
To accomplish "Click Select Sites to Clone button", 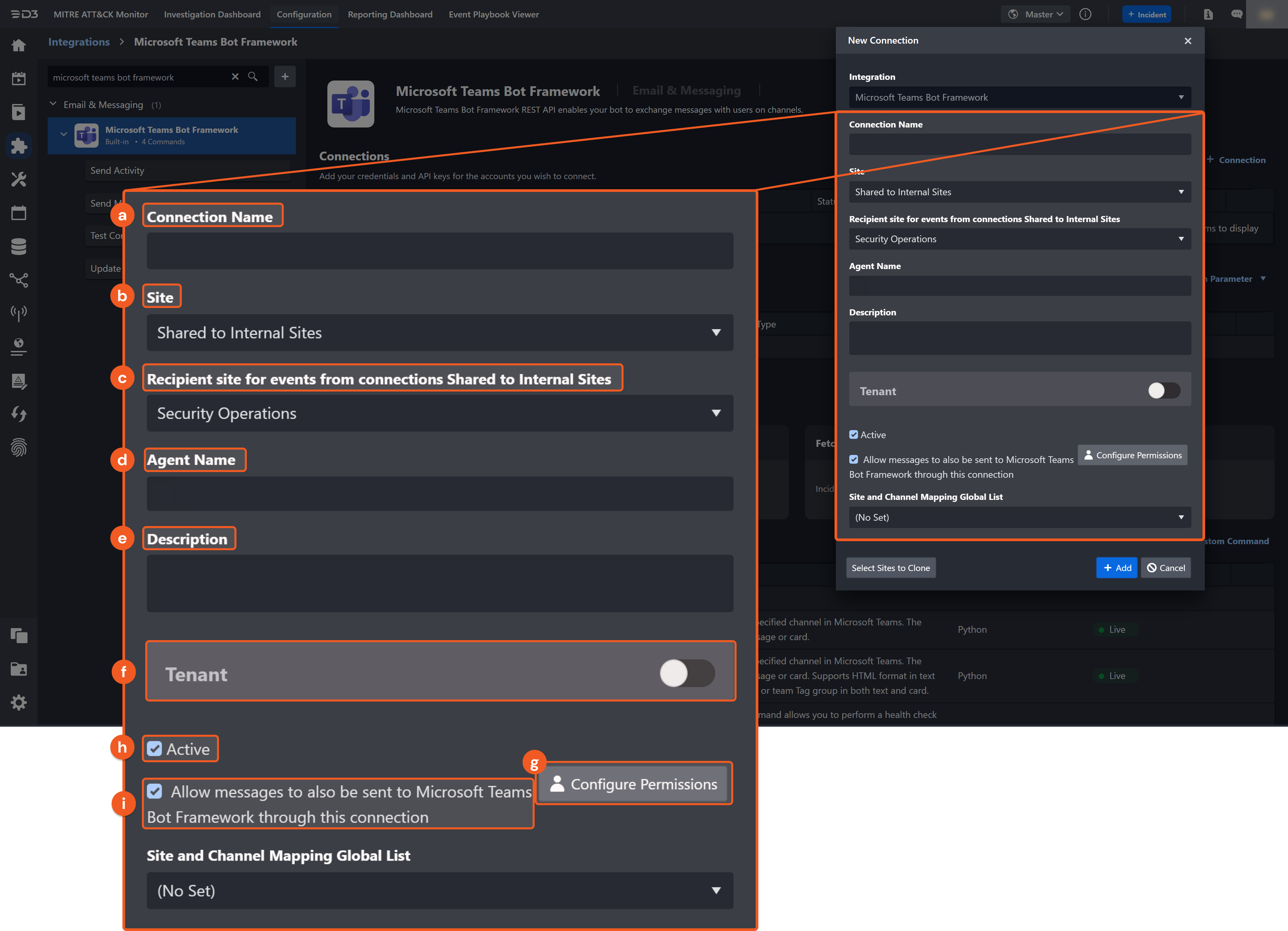I will tap(891, 567).
